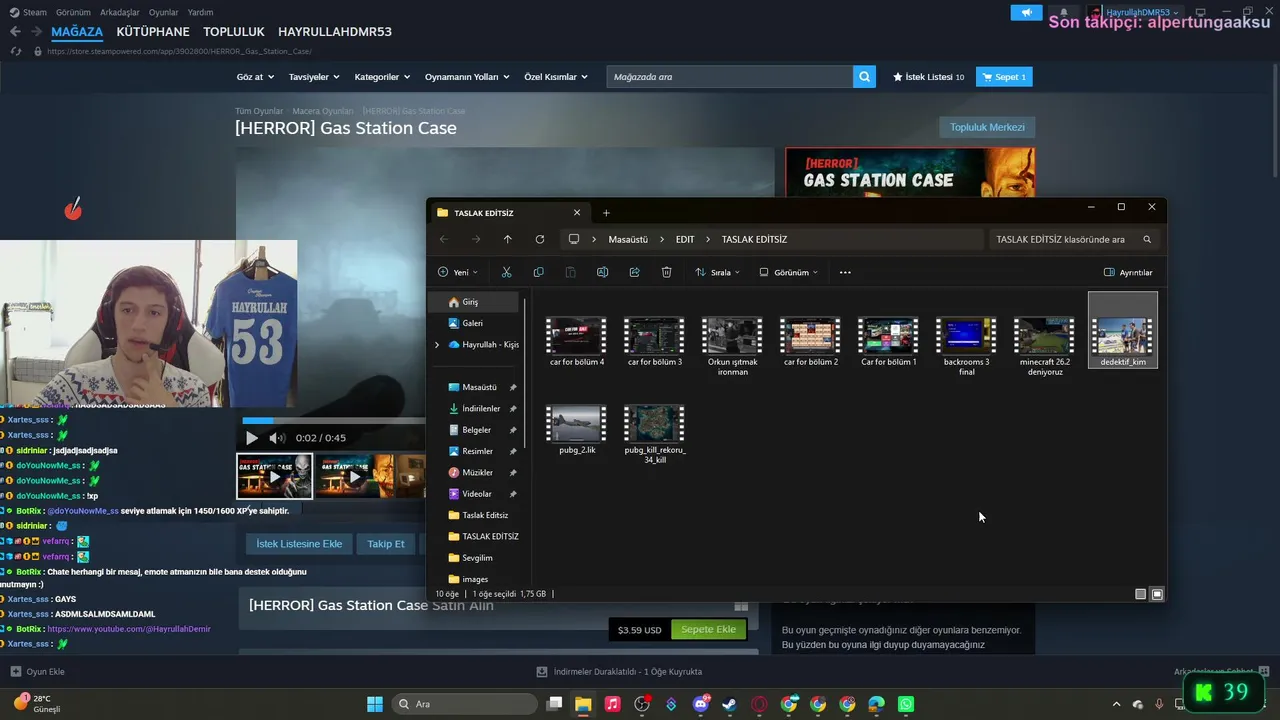Go up one folder level in Explorer

pos(508,239)
